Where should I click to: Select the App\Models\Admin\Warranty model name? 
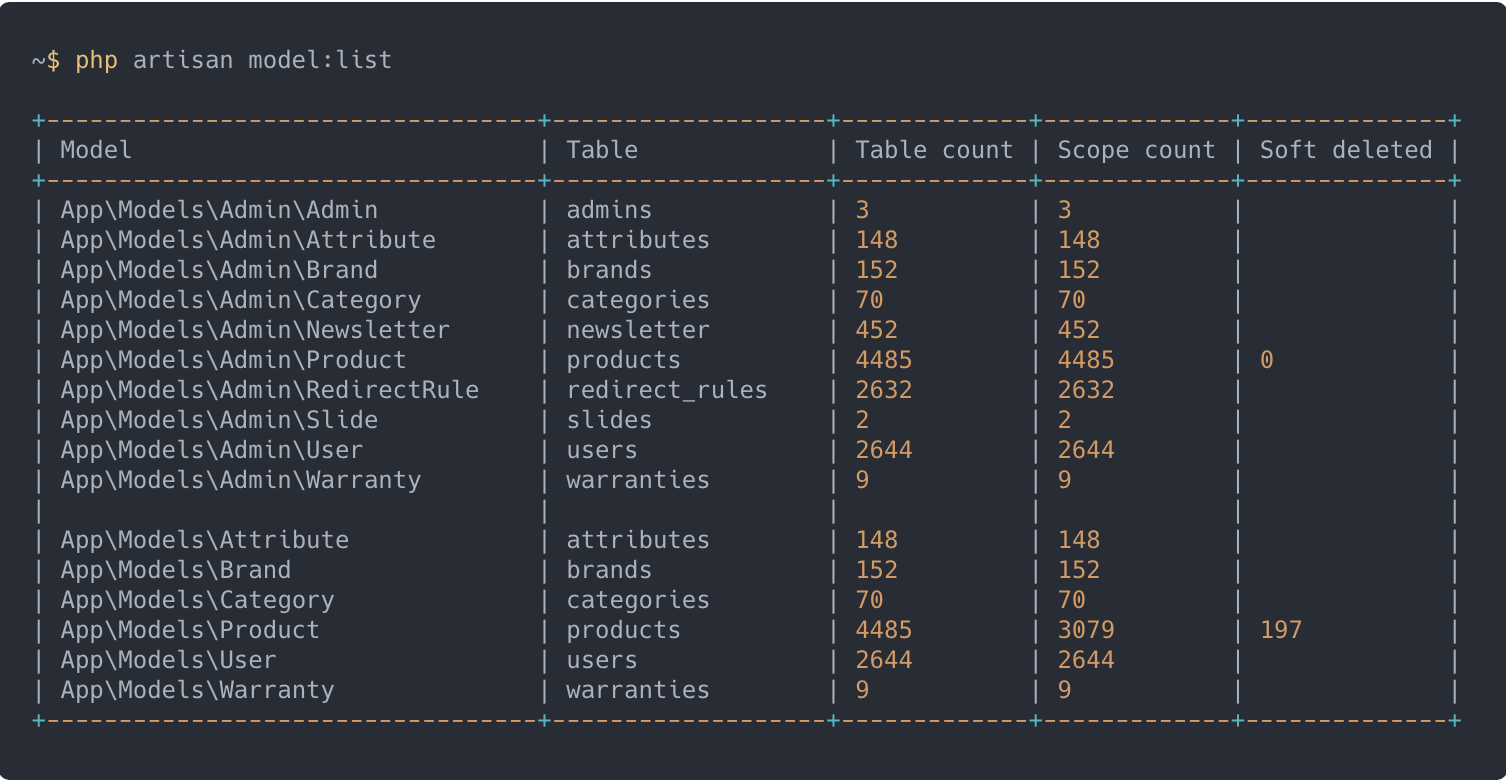tap(241, 480)
